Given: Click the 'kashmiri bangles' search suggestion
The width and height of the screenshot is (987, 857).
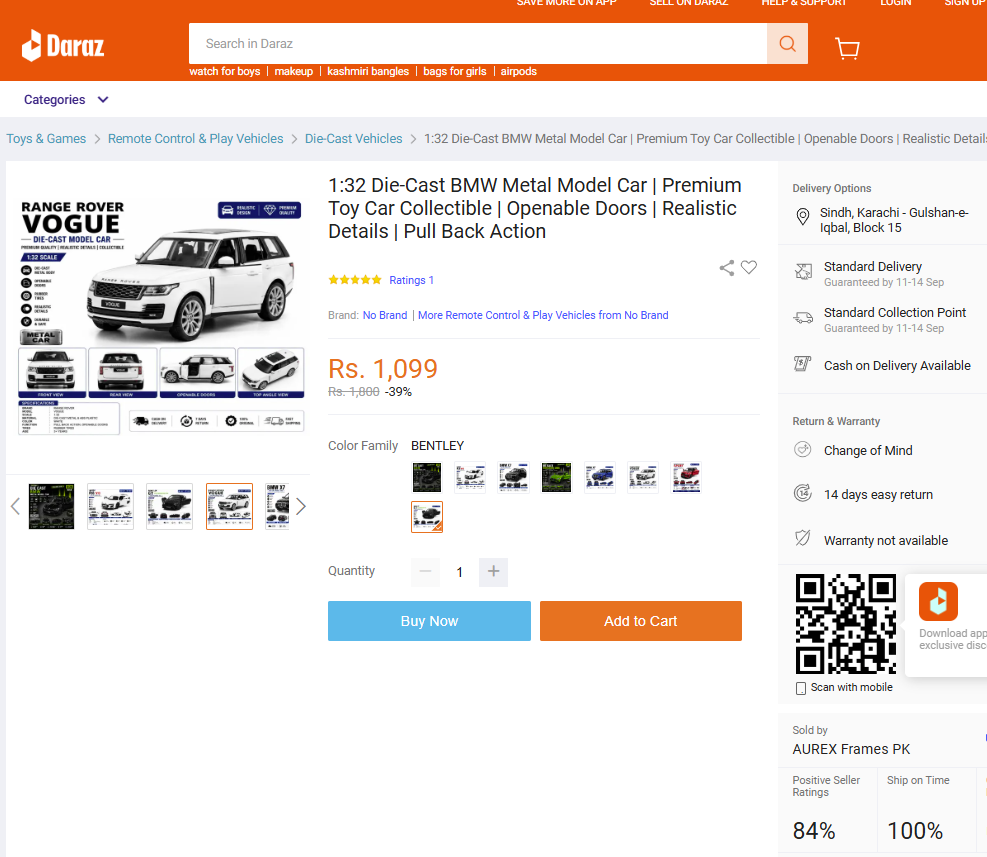Looking at the screenshot, I should coord(368,71).
